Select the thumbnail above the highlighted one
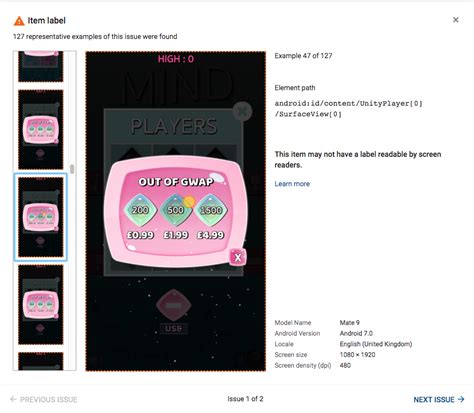The width and height of the screenshot is (474, 413). coord(41,129)
